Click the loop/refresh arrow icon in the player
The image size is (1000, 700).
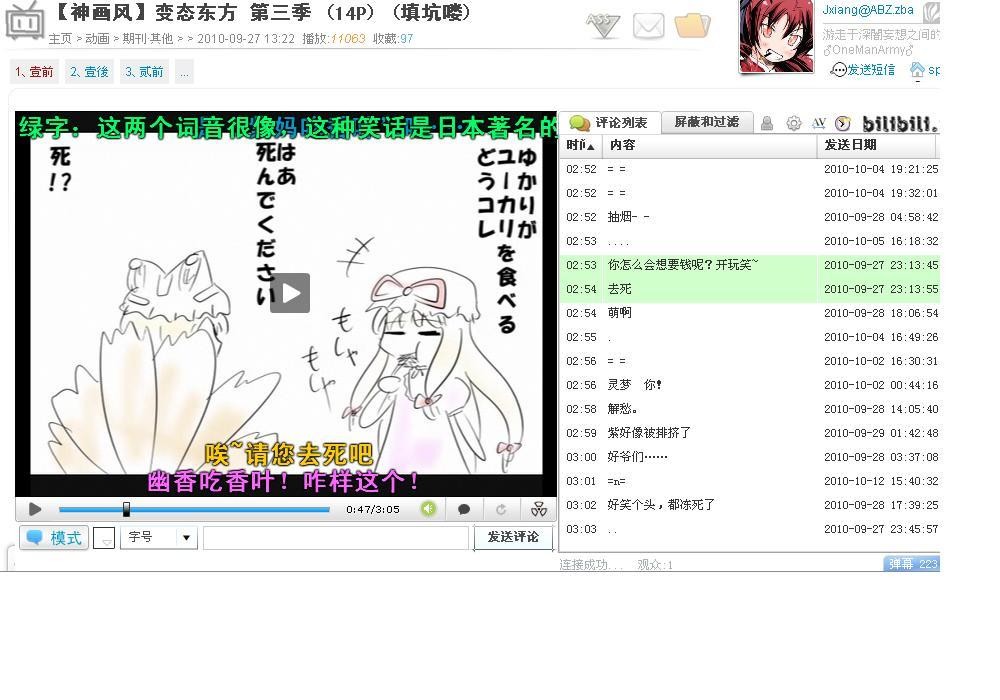click(501, 509)
